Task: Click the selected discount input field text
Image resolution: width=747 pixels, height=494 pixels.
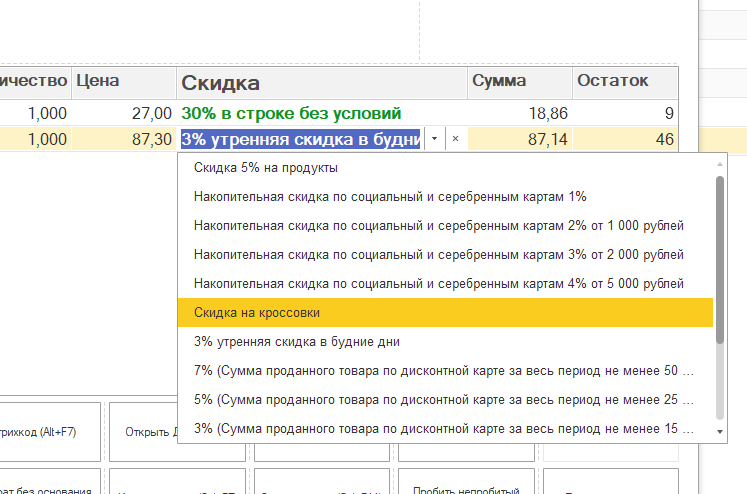Action: [300, 139]
